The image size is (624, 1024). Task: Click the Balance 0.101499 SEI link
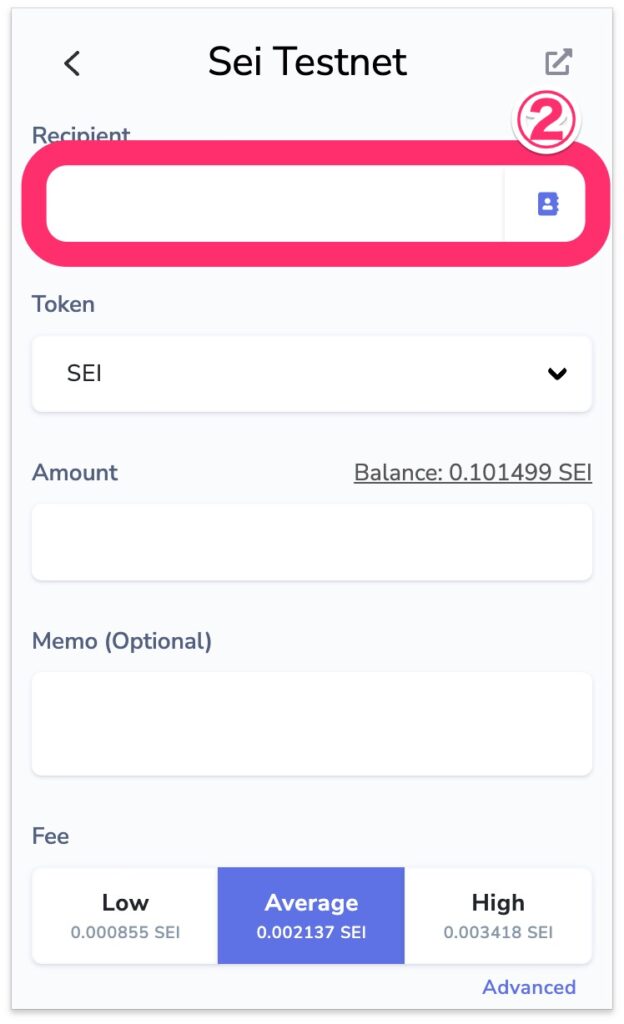coord(473,472)
